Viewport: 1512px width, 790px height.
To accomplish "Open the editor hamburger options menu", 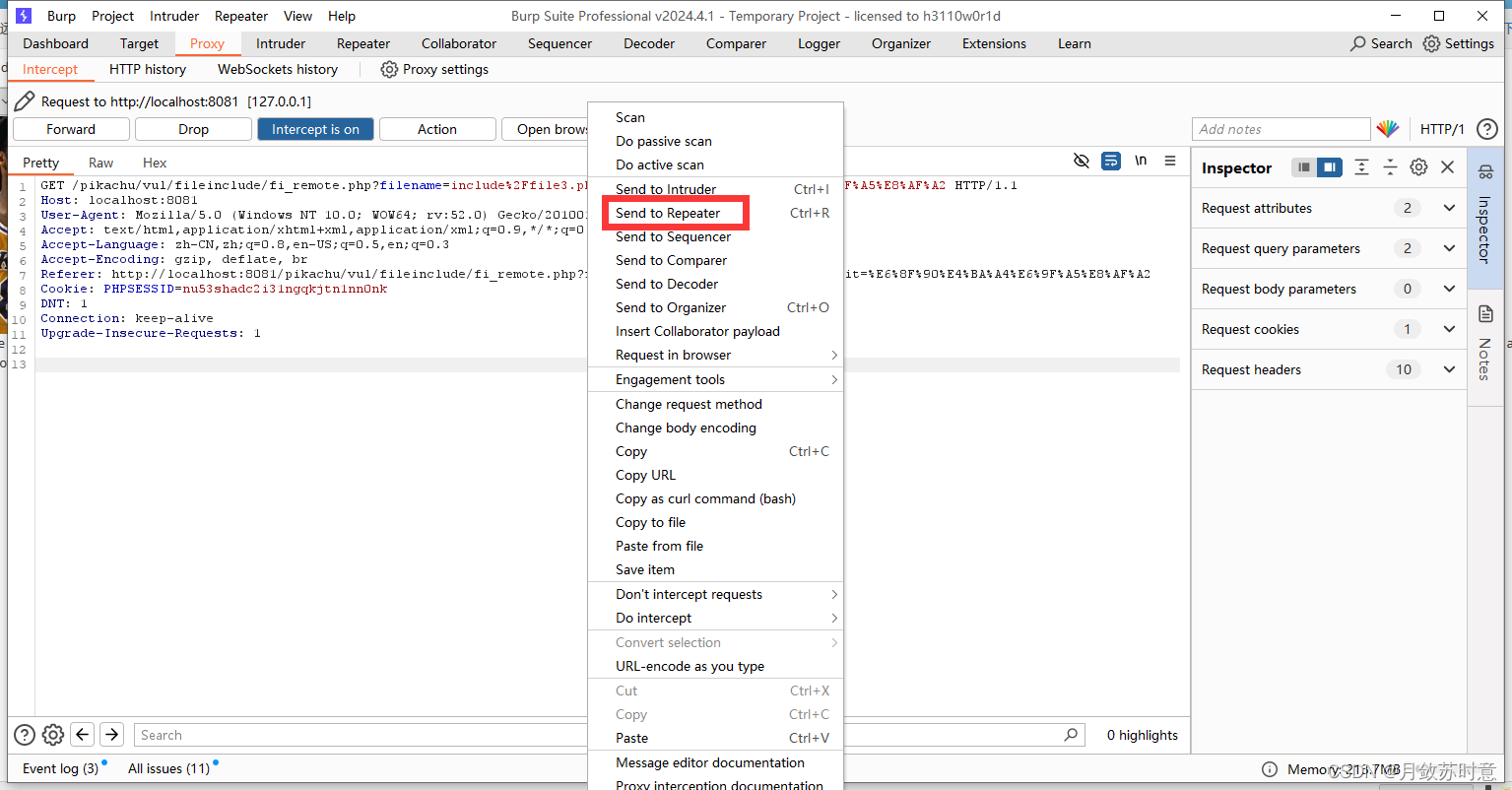I will click(x=1170, y=161).
